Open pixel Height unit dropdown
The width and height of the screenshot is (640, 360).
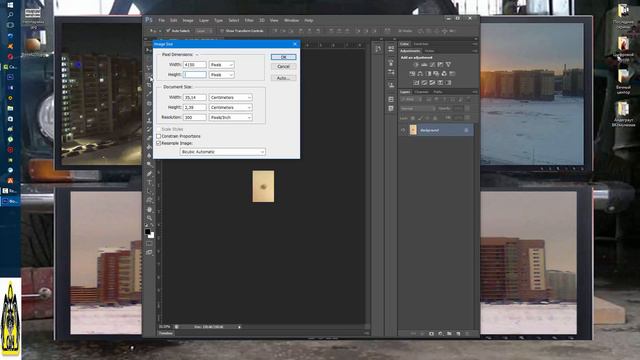[x=222, y=75]
